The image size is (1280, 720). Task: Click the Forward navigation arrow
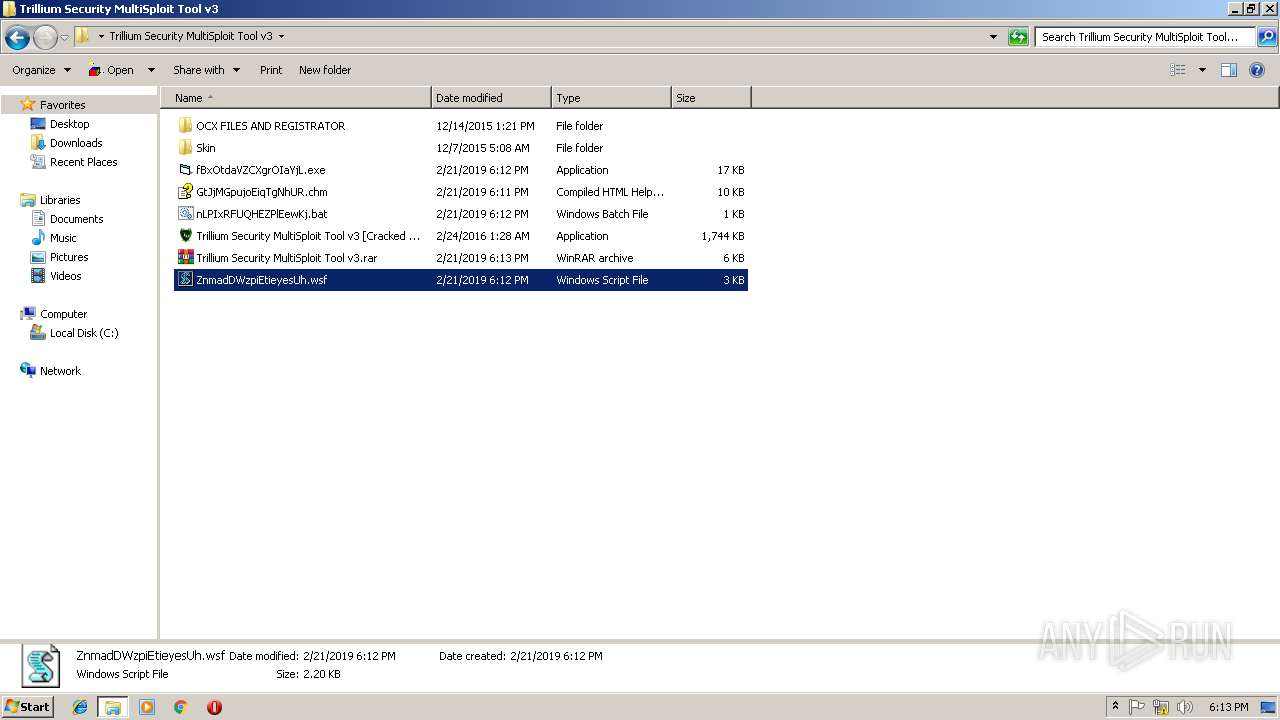pos(45,38)
